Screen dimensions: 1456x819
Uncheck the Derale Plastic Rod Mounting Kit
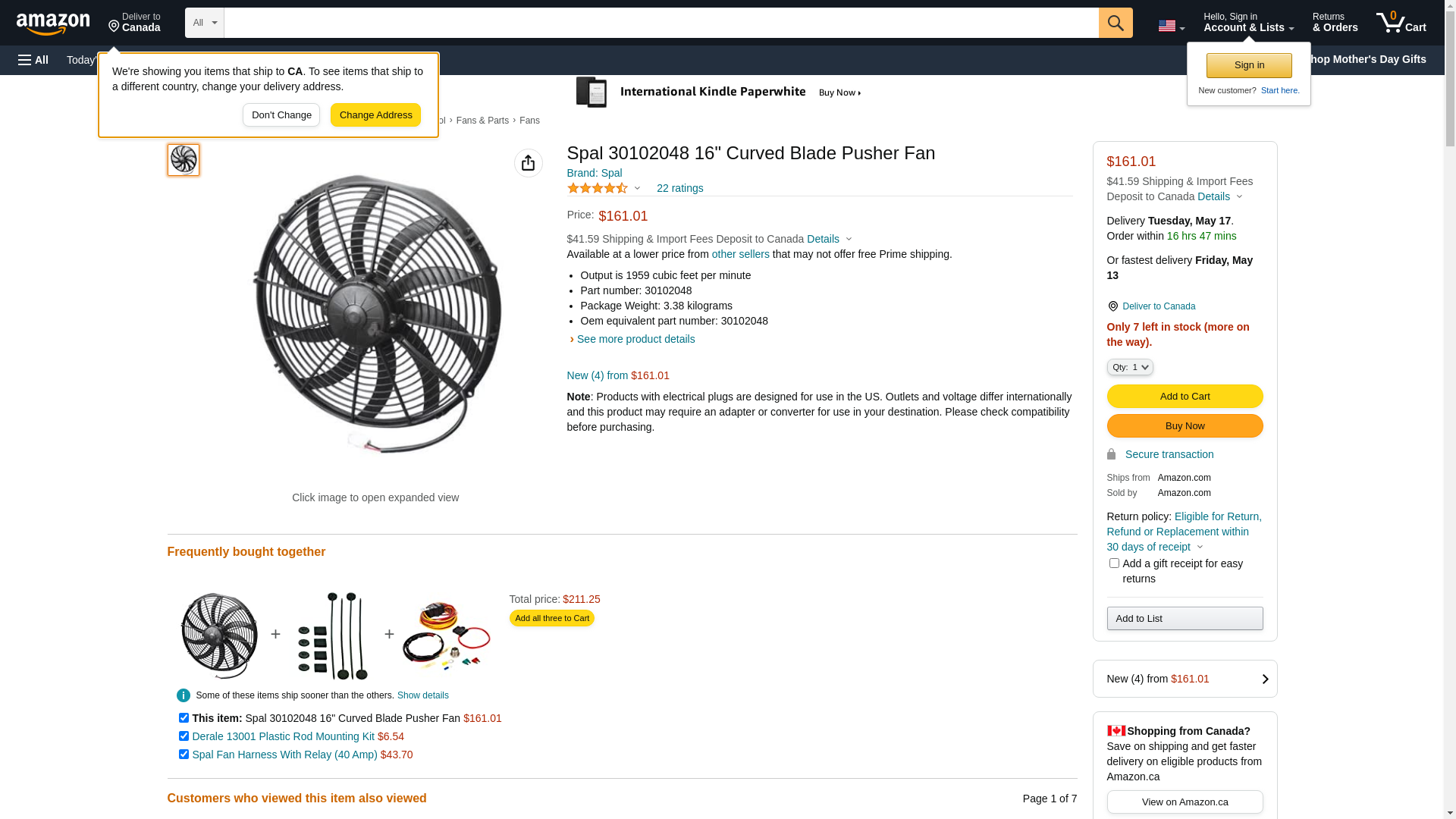[184, 736]
